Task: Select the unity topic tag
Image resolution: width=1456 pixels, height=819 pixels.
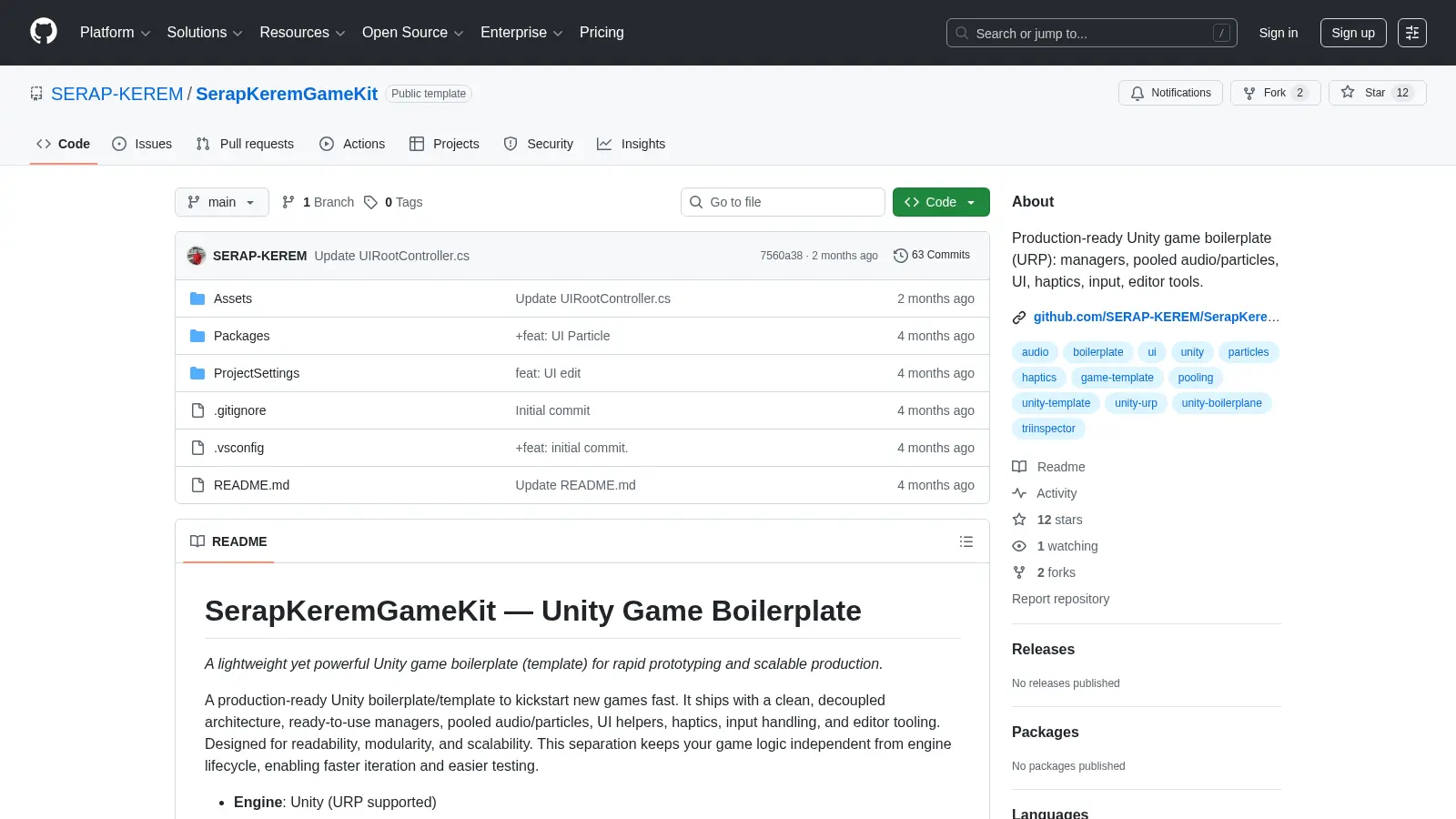Action: click(x=1192, y=352)
